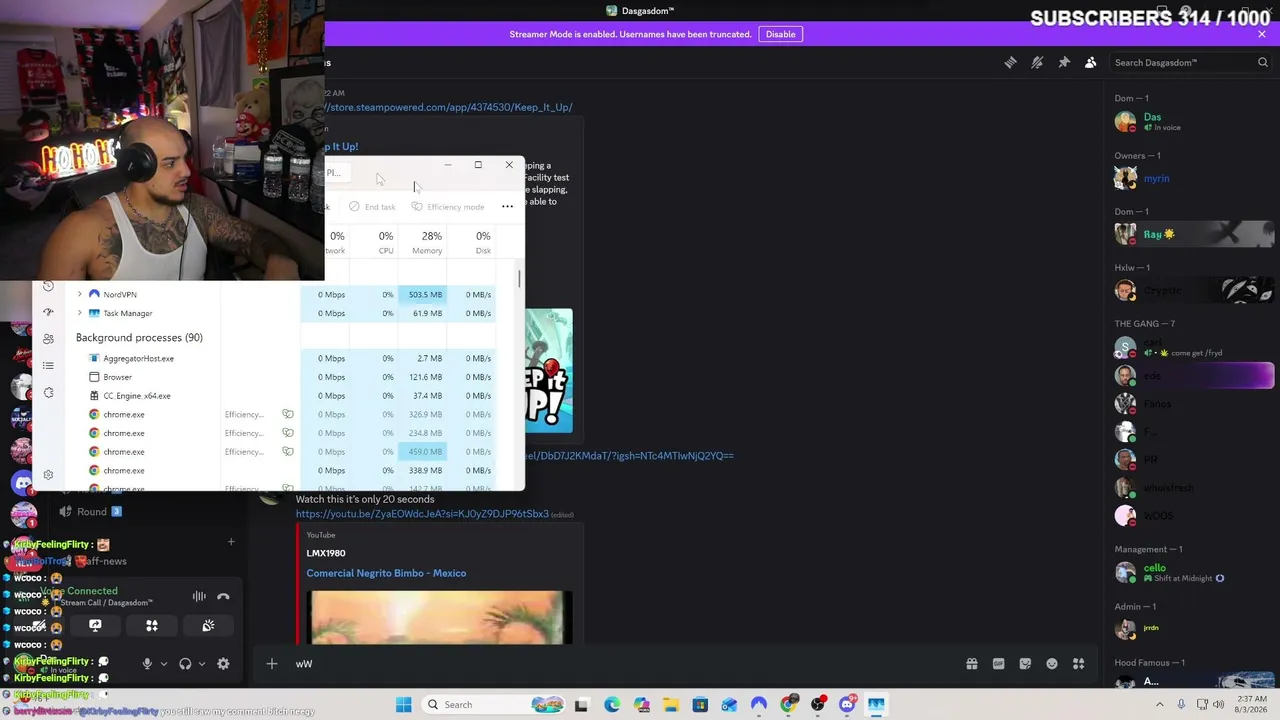Viewport: 1280px width, 720px height.
Task: Click the message attachment plus button
Action: [x=271, y=663]
